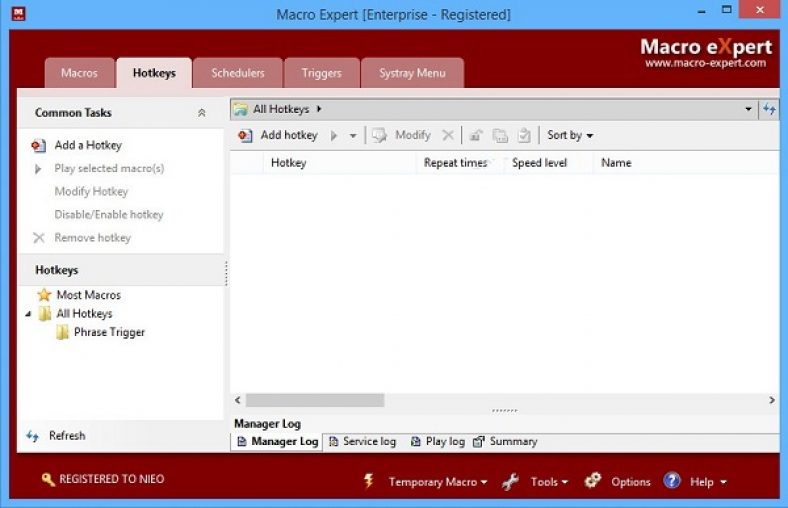This screenshot has width=788, height=508.
Task: Open the Summary log tab
Action: point(505,442)
